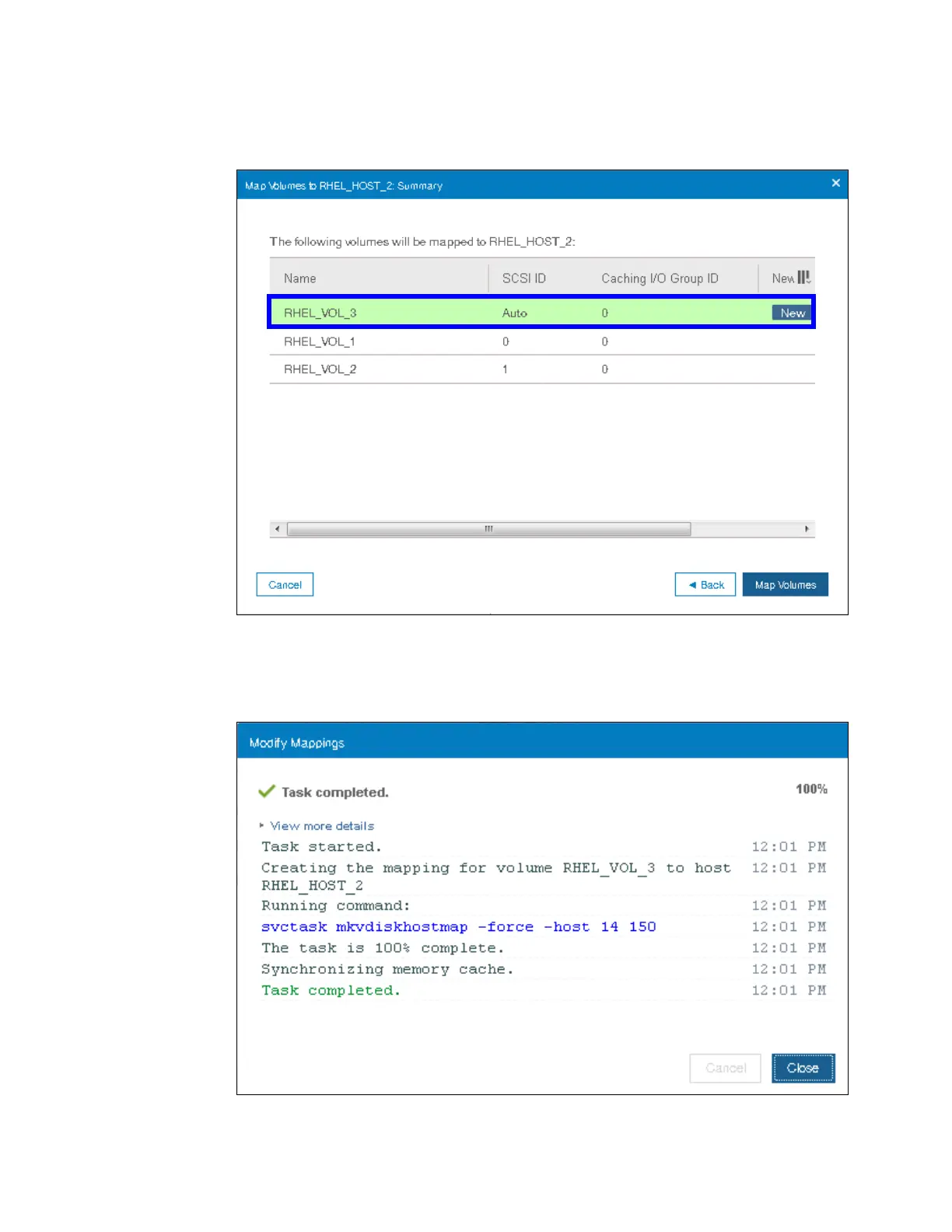
Task: Cancel the Map Volumes wizard
Action: coord(285,585)
